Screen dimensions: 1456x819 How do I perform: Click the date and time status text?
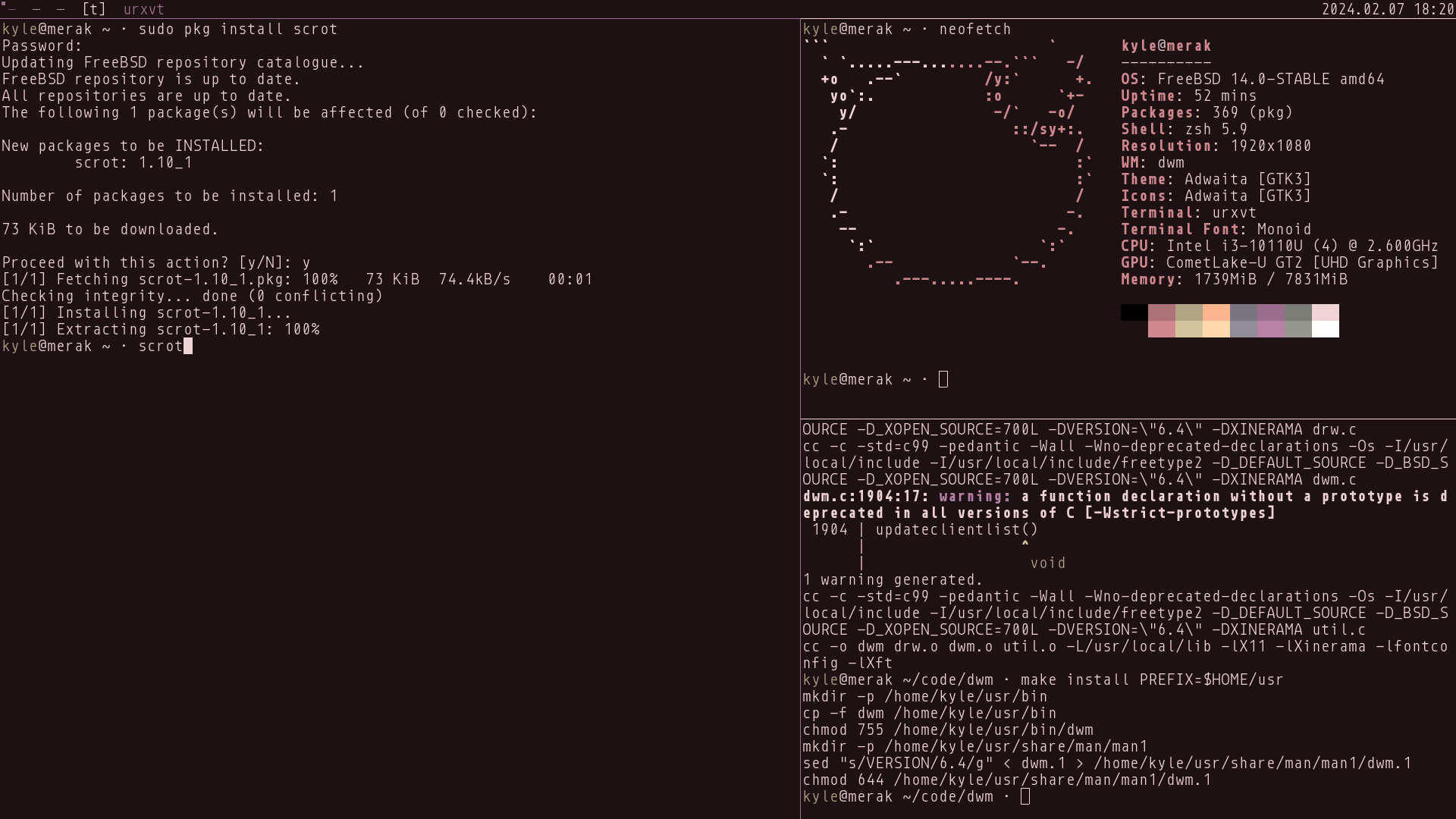pos(1387,9)
